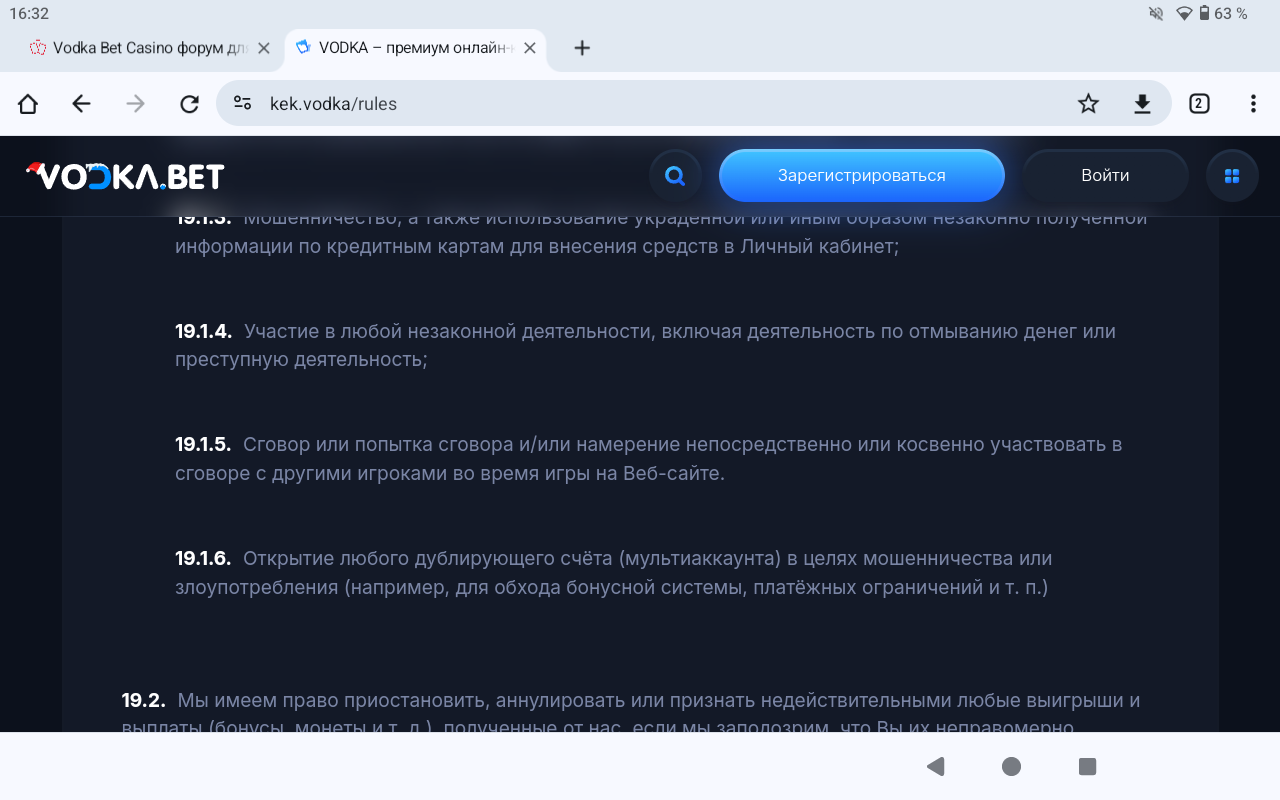The image size is (1280, 800).
Task: Go back to previous page
Action: [x=82, y=104]
